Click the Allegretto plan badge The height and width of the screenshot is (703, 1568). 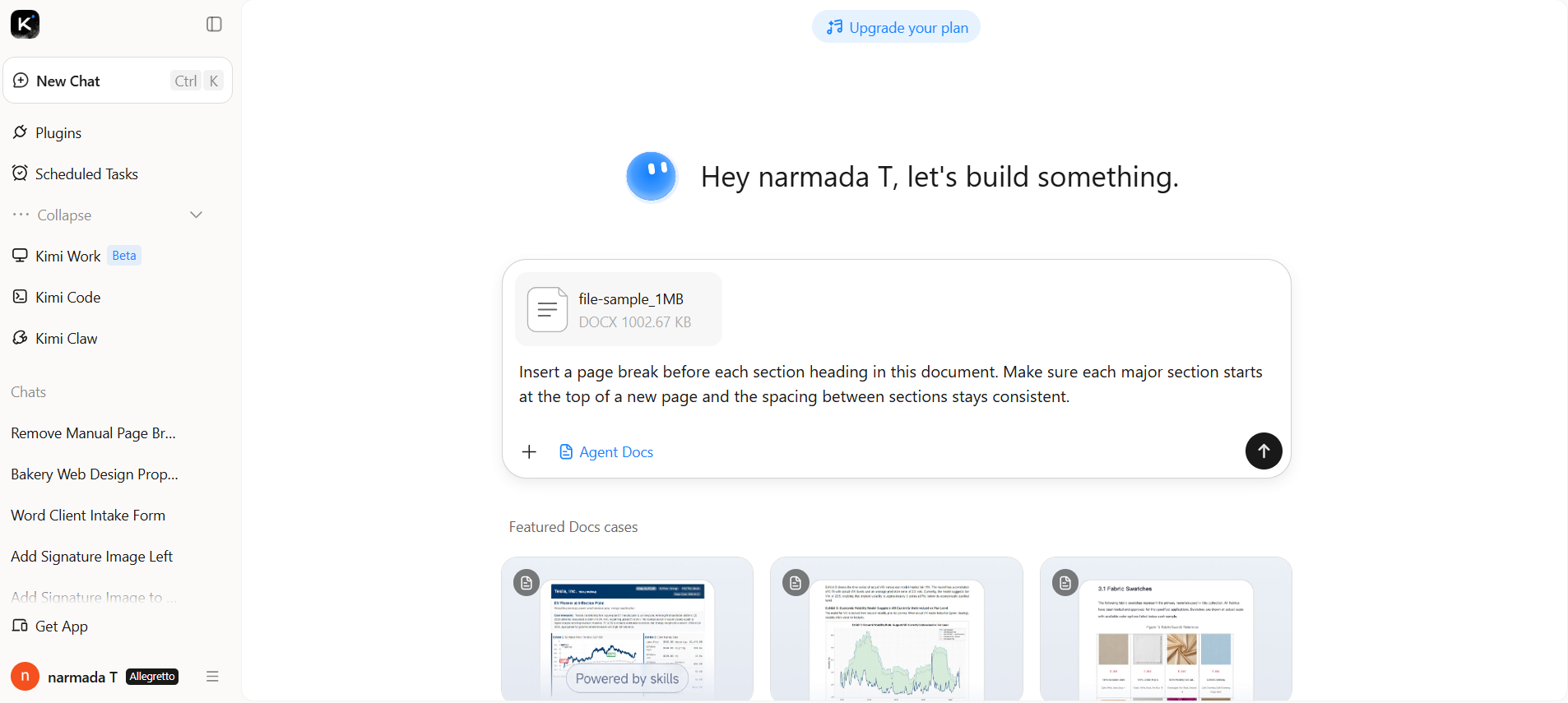(152, 677)
